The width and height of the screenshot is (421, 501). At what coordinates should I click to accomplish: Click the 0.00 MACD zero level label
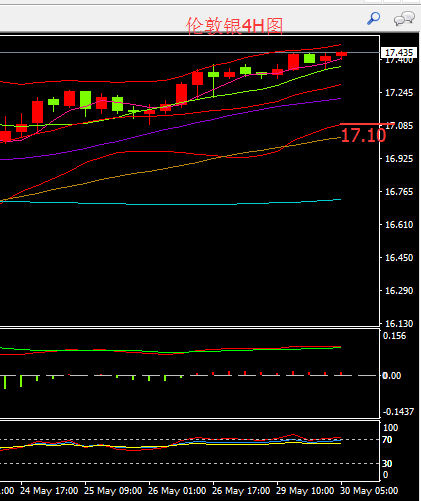[392, 376]
